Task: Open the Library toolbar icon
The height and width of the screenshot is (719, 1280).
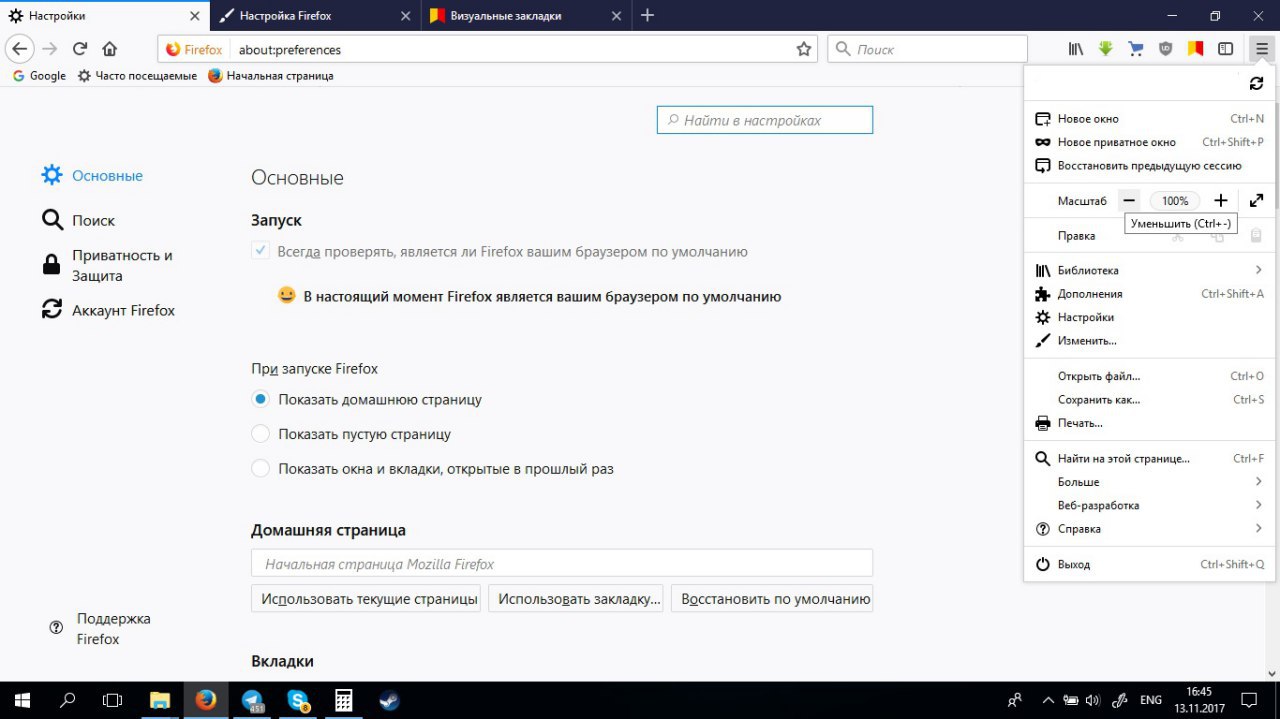Action: coord(1076,49)
